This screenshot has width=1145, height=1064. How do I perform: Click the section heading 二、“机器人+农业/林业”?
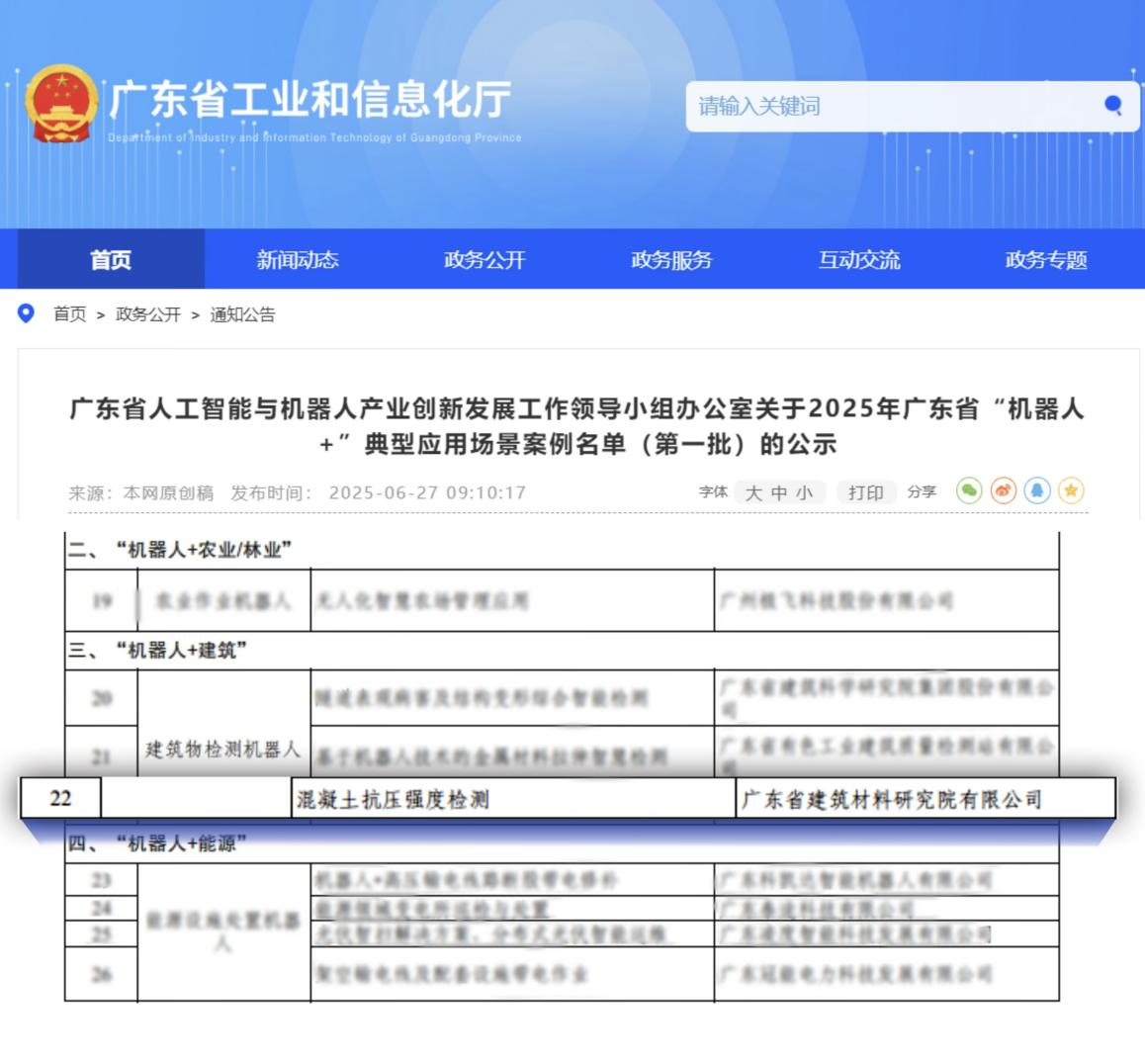tap(180, 550)
